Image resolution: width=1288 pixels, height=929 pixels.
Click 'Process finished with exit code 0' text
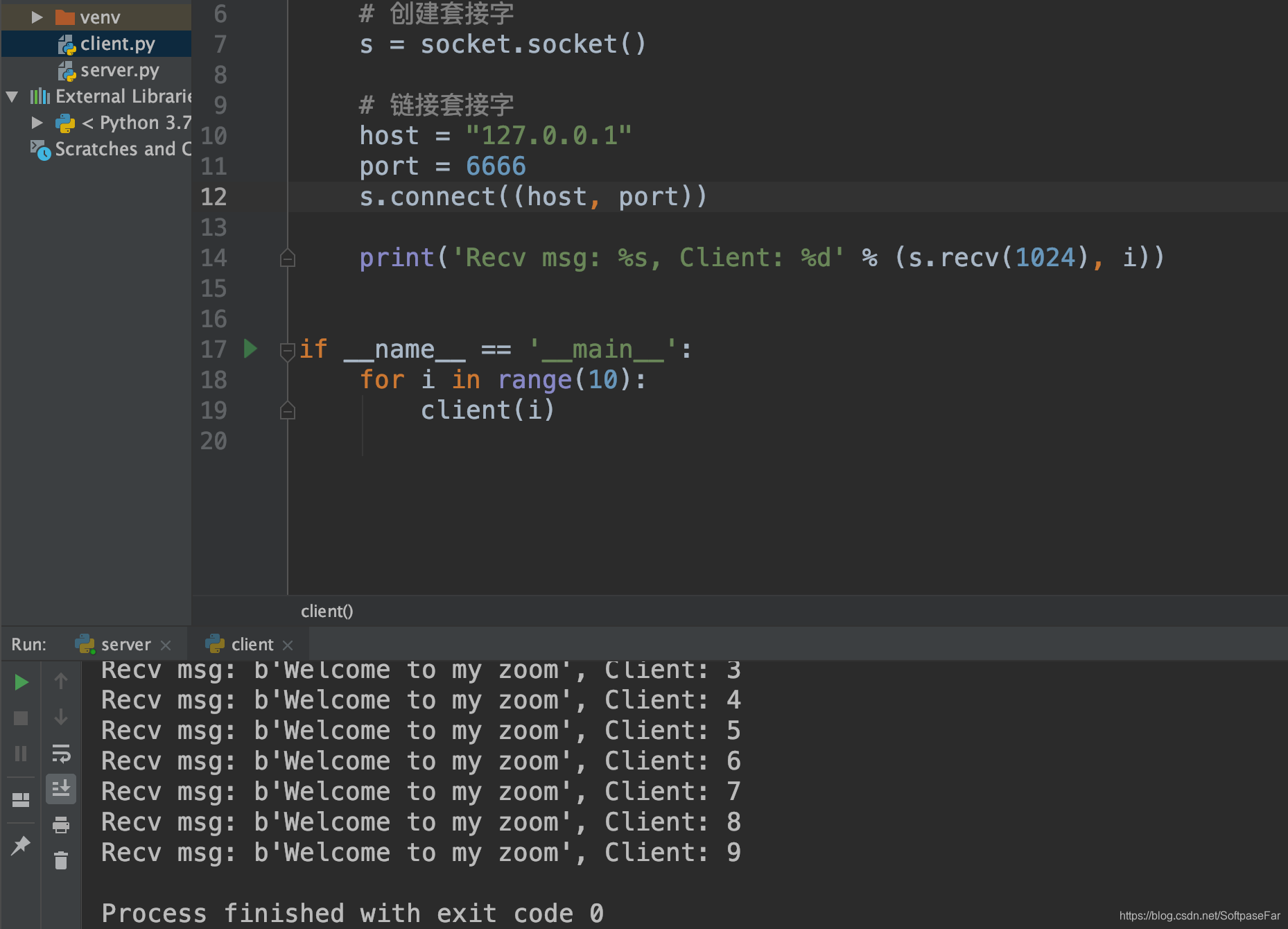point(352,914)
